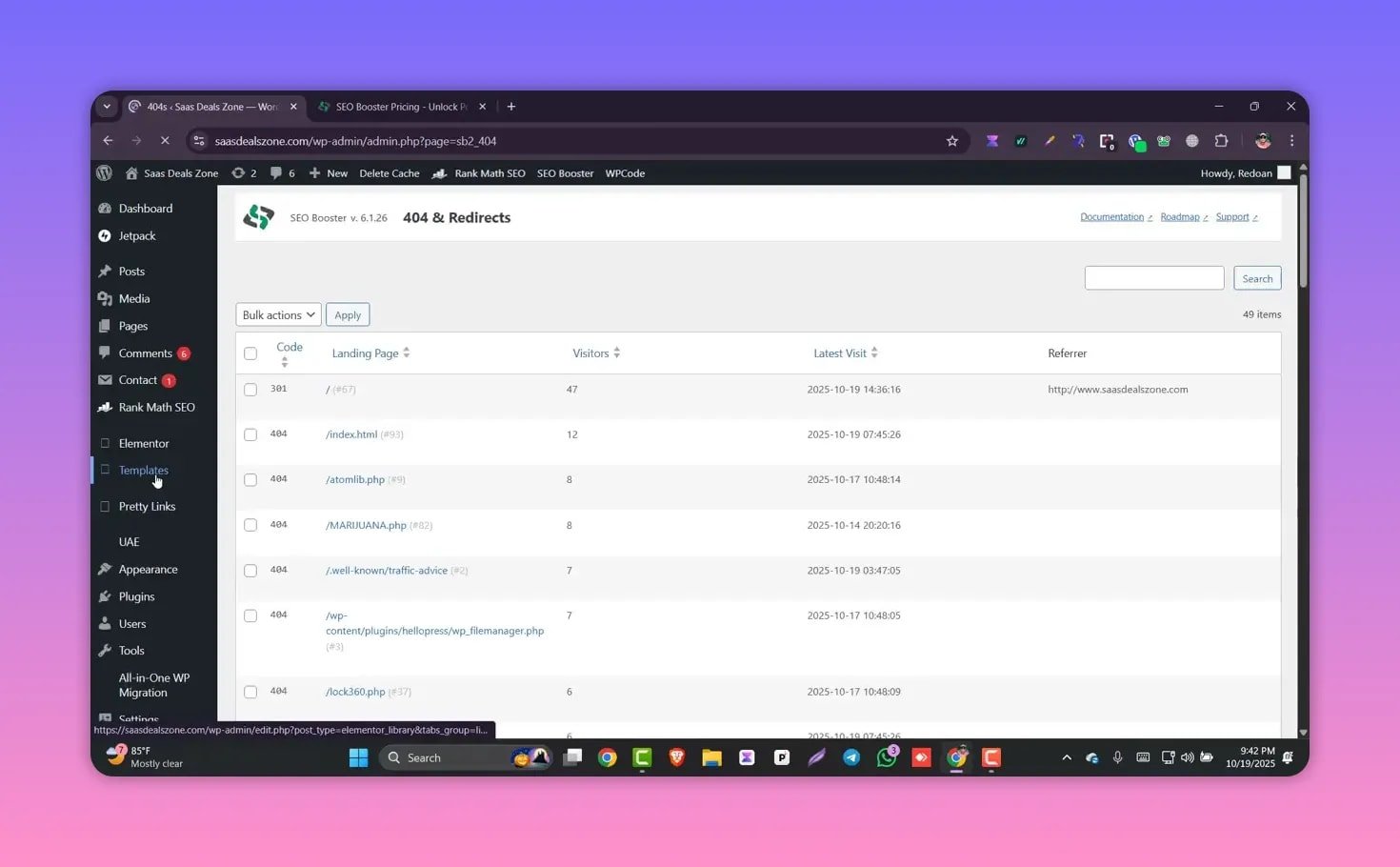The height and width of the screenshot is (867, 1400).
Task: Click the search text field above the table
Action: (x=1153, y=278)
